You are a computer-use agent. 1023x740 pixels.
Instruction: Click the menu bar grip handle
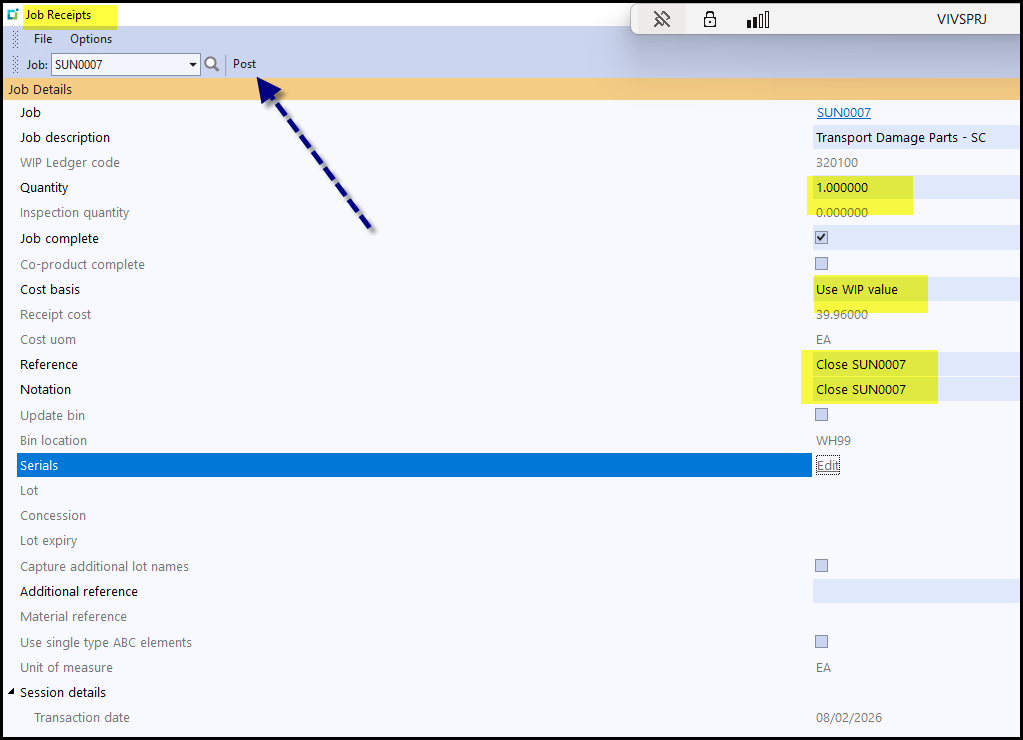coord(15,39)
